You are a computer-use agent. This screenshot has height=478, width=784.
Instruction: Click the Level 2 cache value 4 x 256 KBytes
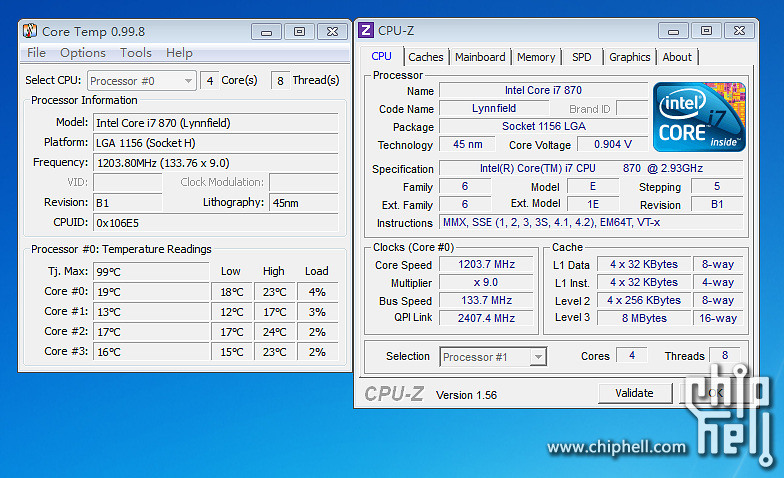(644, 300)
